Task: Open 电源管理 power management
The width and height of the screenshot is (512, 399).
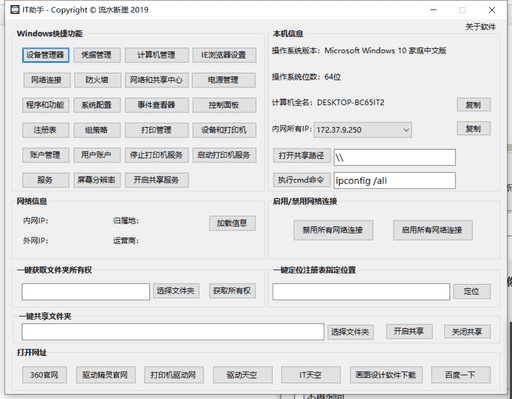Action: [224, 80]
